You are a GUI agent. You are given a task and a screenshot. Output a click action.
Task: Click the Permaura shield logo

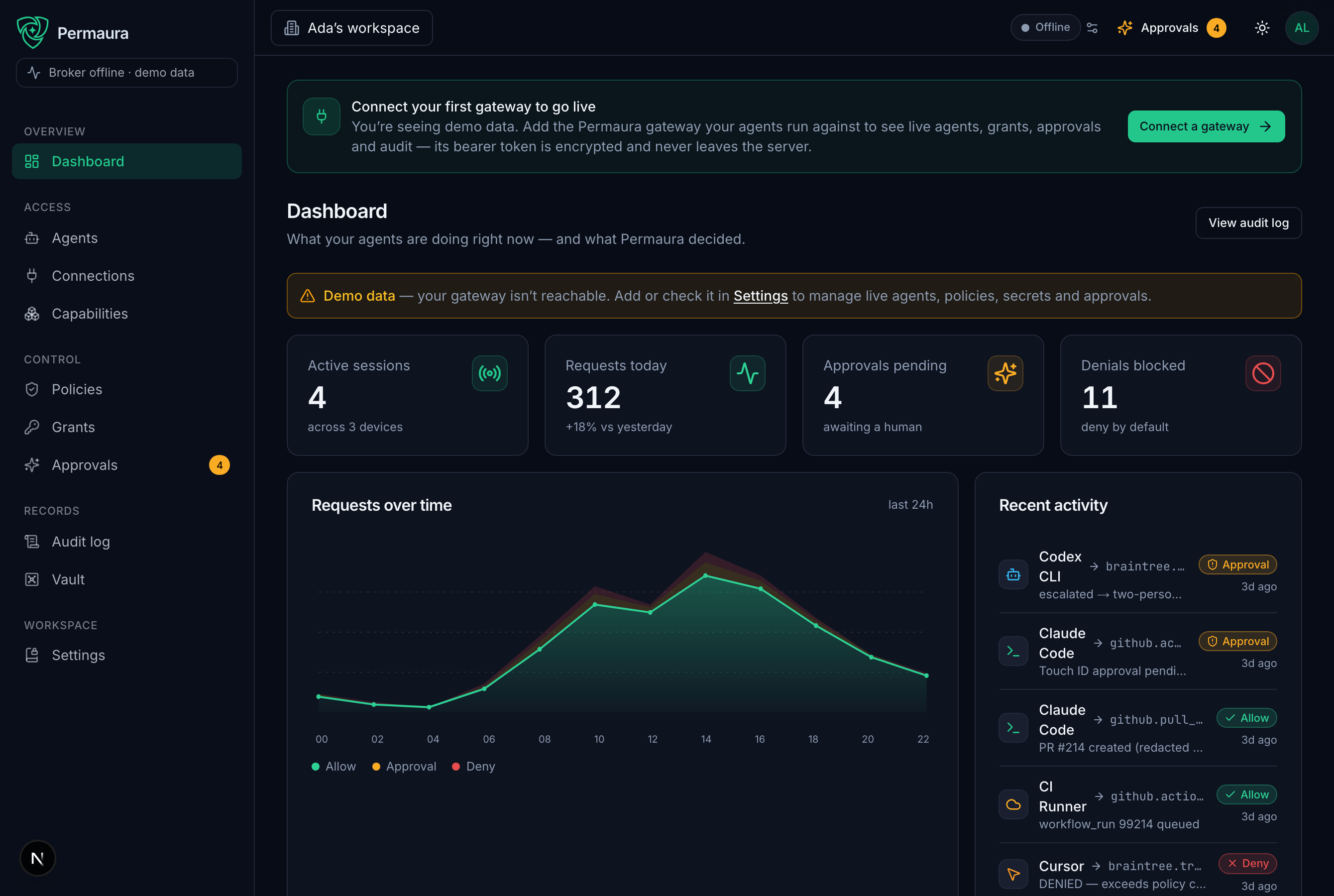pyautogui.click(x=32, y=32)
